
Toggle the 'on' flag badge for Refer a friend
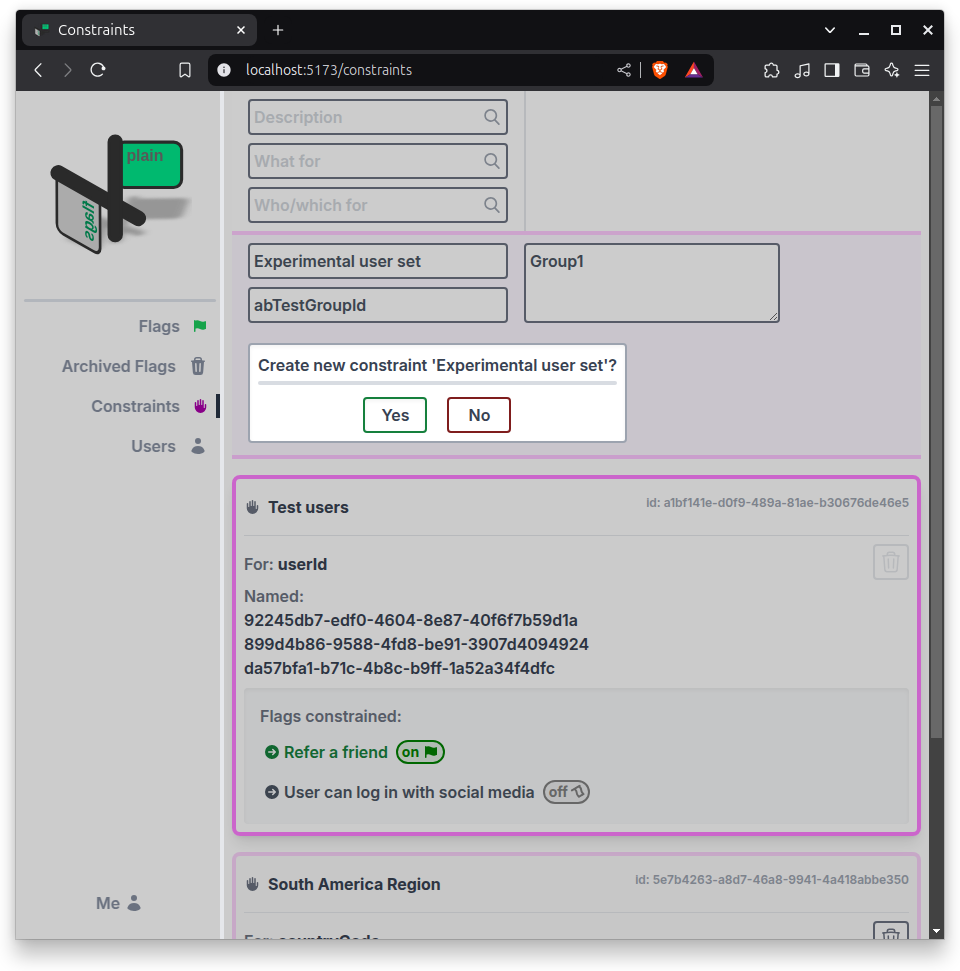[x=420, y=752]
